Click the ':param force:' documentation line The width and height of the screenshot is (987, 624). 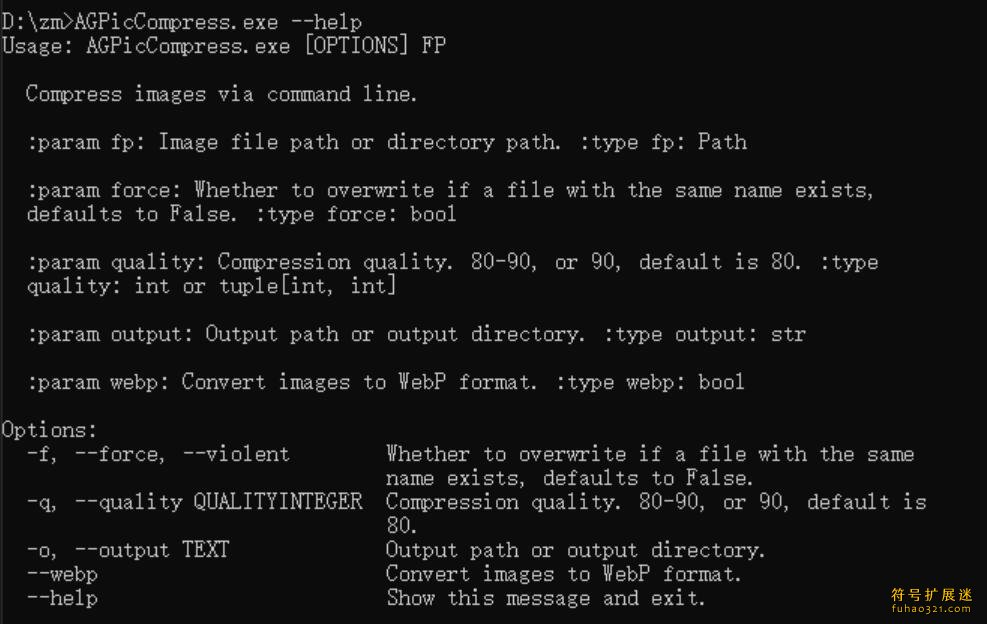[x=450, y=201]
